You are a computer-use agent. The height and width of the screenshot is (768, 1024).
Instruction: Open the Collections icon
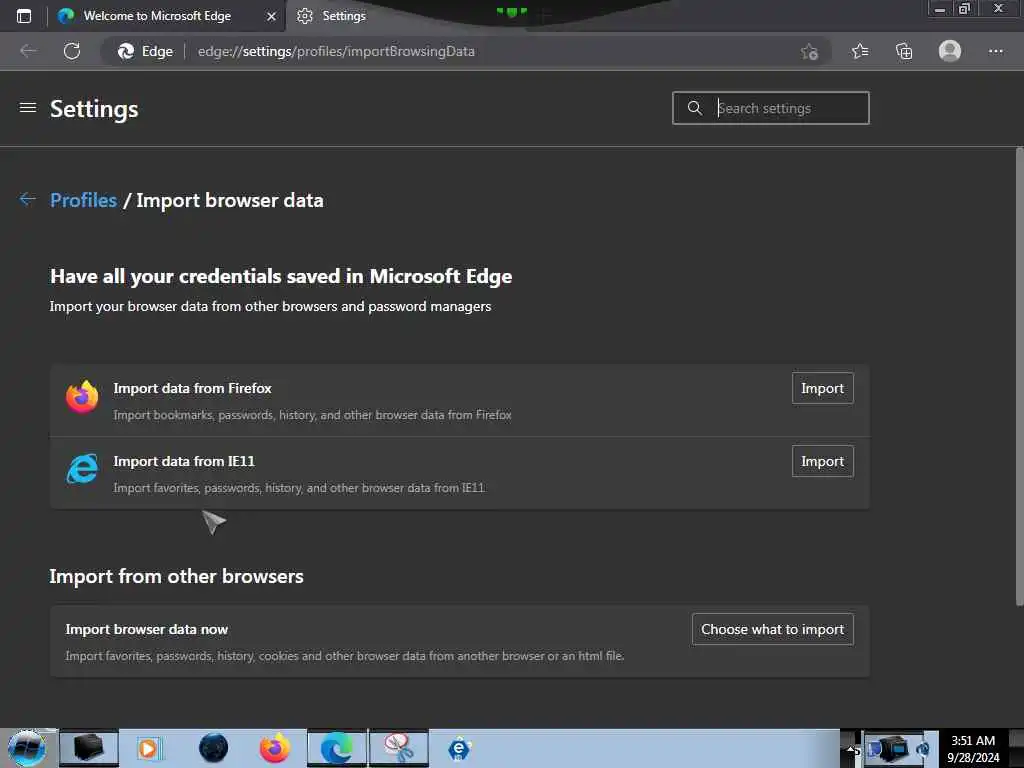[904, 51]
